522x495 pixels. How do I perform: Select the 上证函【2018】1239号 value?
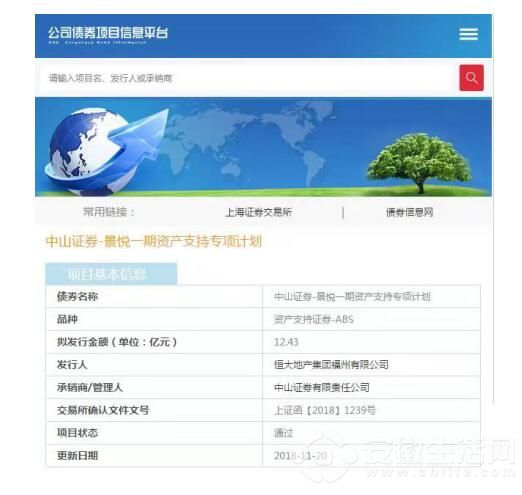click(325, 410)
